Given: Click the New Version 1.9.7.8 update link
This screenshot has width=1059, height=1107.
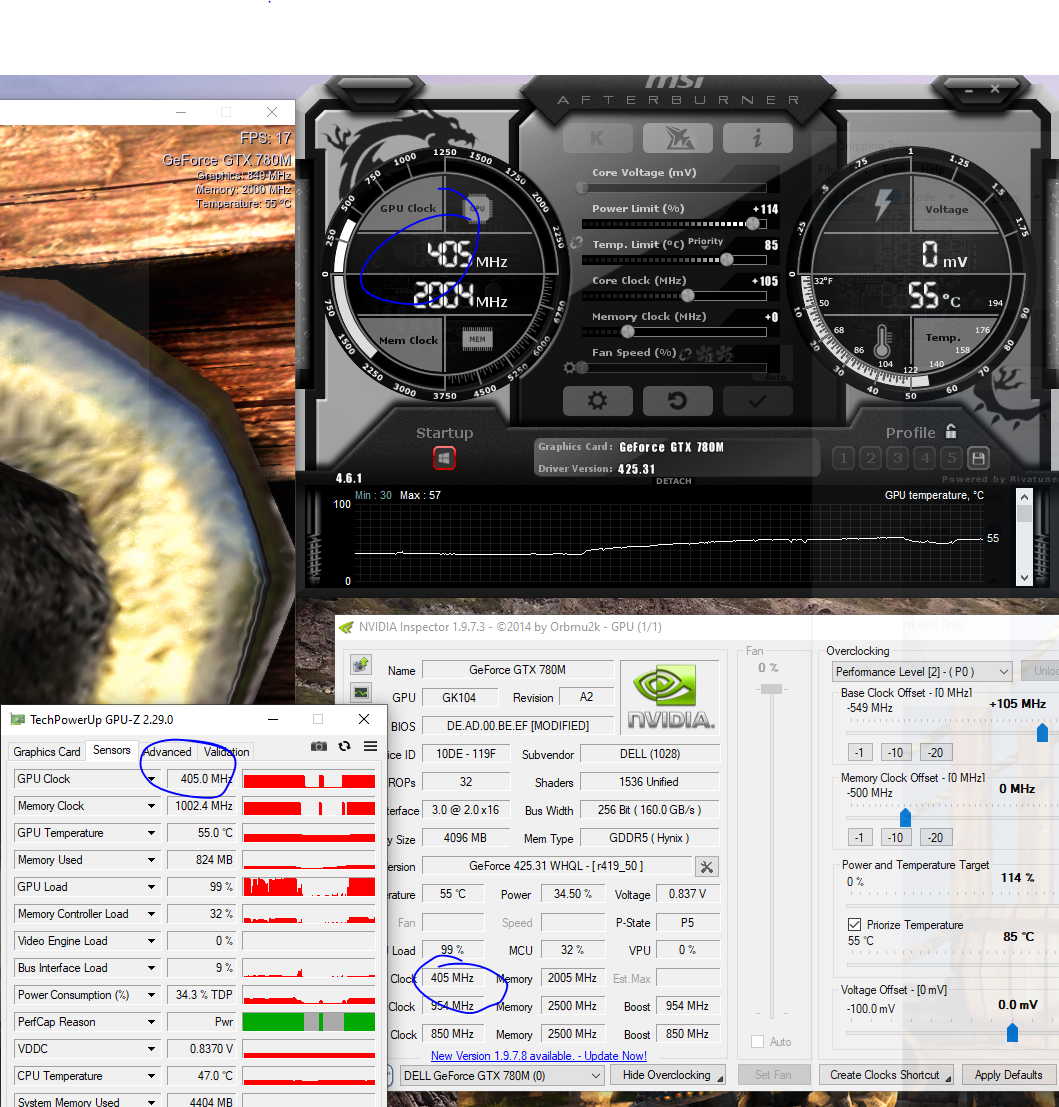Looking at the screenshot, I should point(539,1055).
